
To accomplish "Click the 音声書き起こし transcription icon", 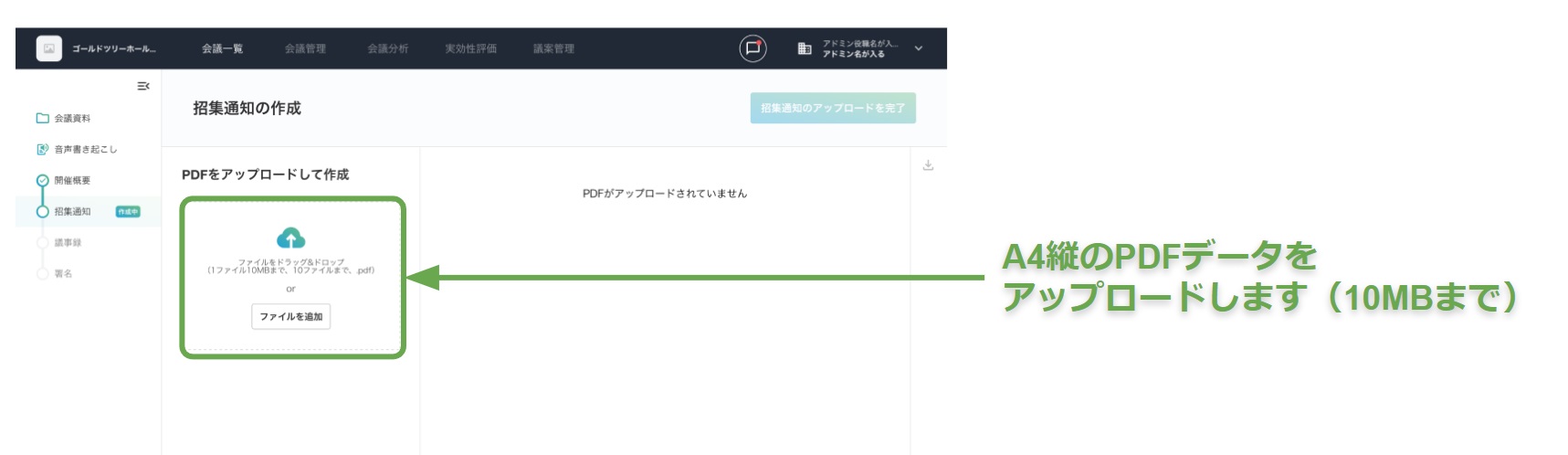I will coord(42,149).
